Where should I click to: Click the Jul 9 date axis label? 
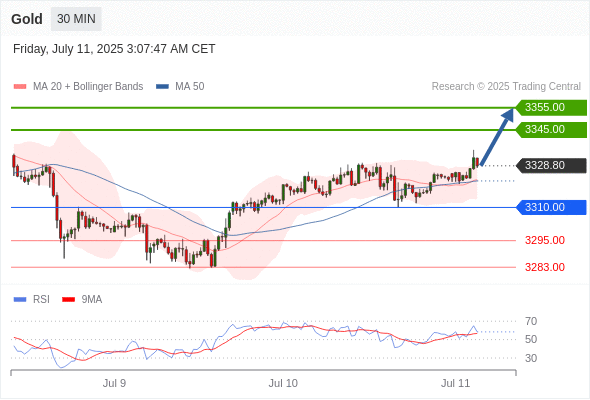(114, 383)
